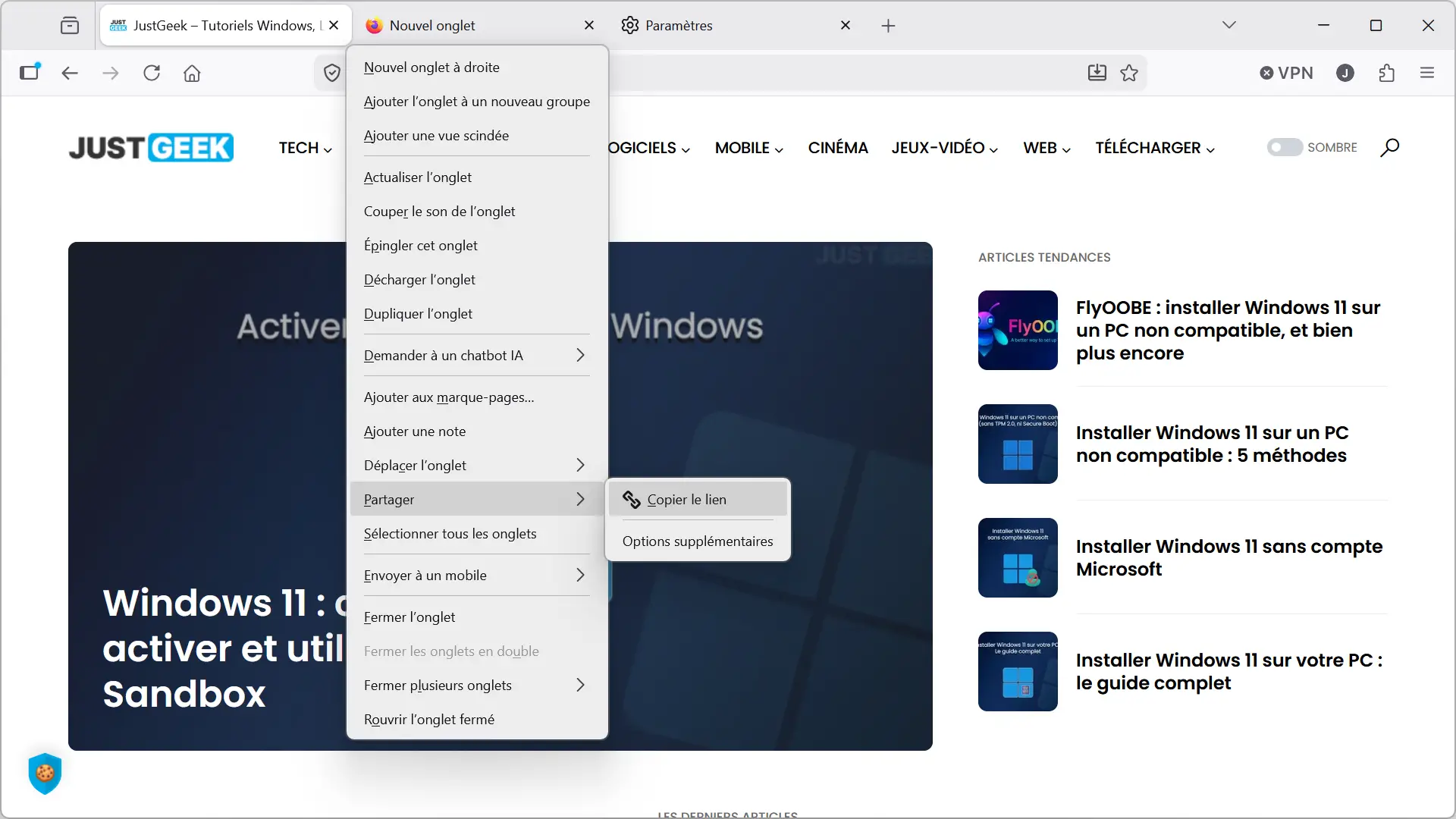
Task: Click the chain icon beside Copier le lien
Action: pyautogui.click(x=632, y=499)
